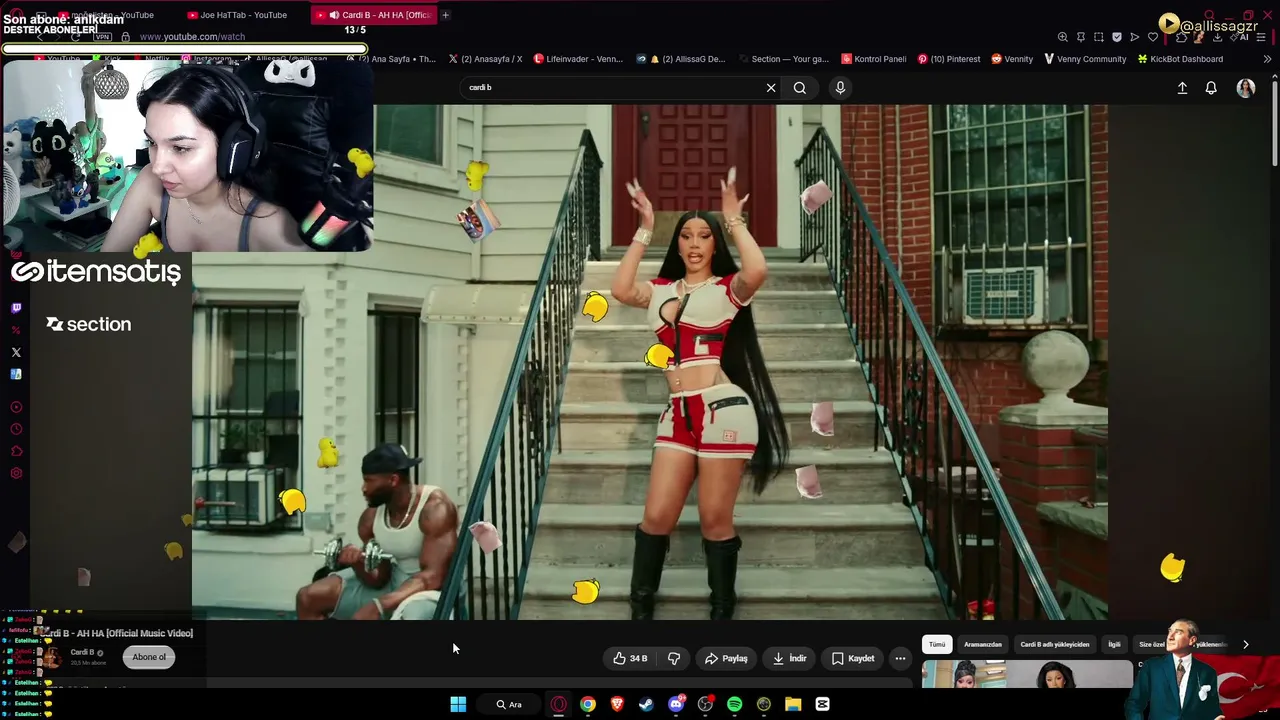
Task: Open Steam from the taskbar
Action: (x=646, y=704)
